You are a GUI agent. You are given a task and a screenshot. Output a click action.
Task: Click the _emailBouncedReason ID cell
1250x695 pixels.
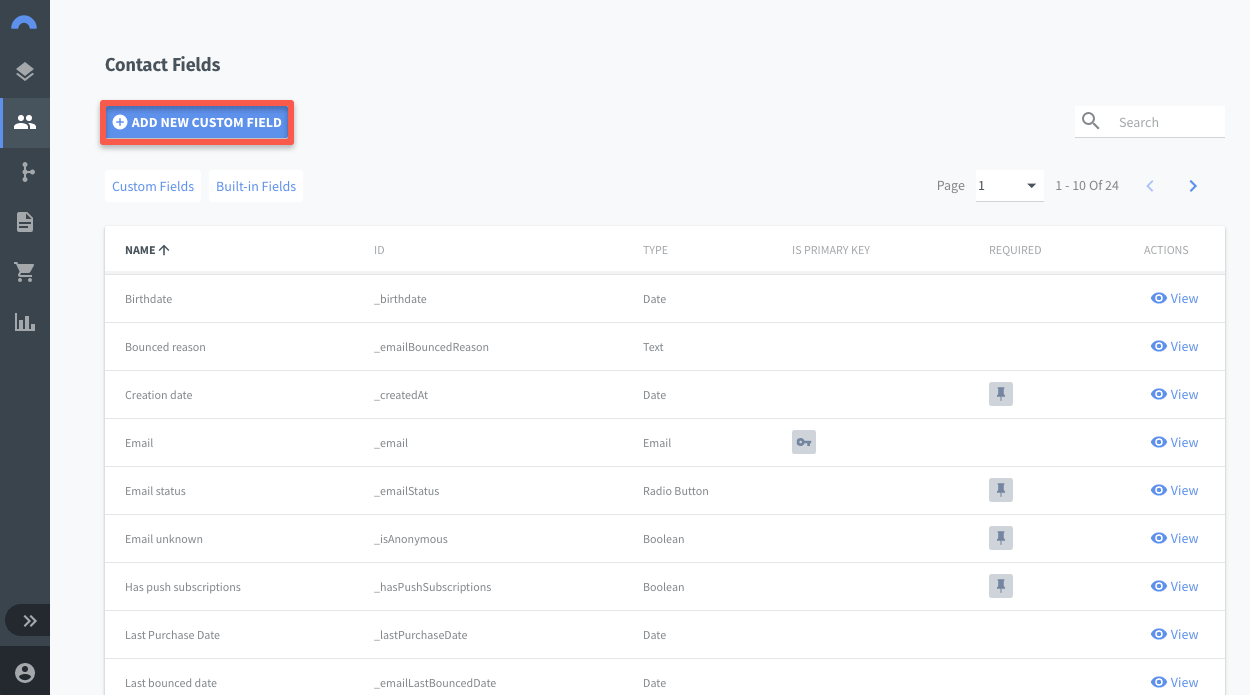click(431, 347)
